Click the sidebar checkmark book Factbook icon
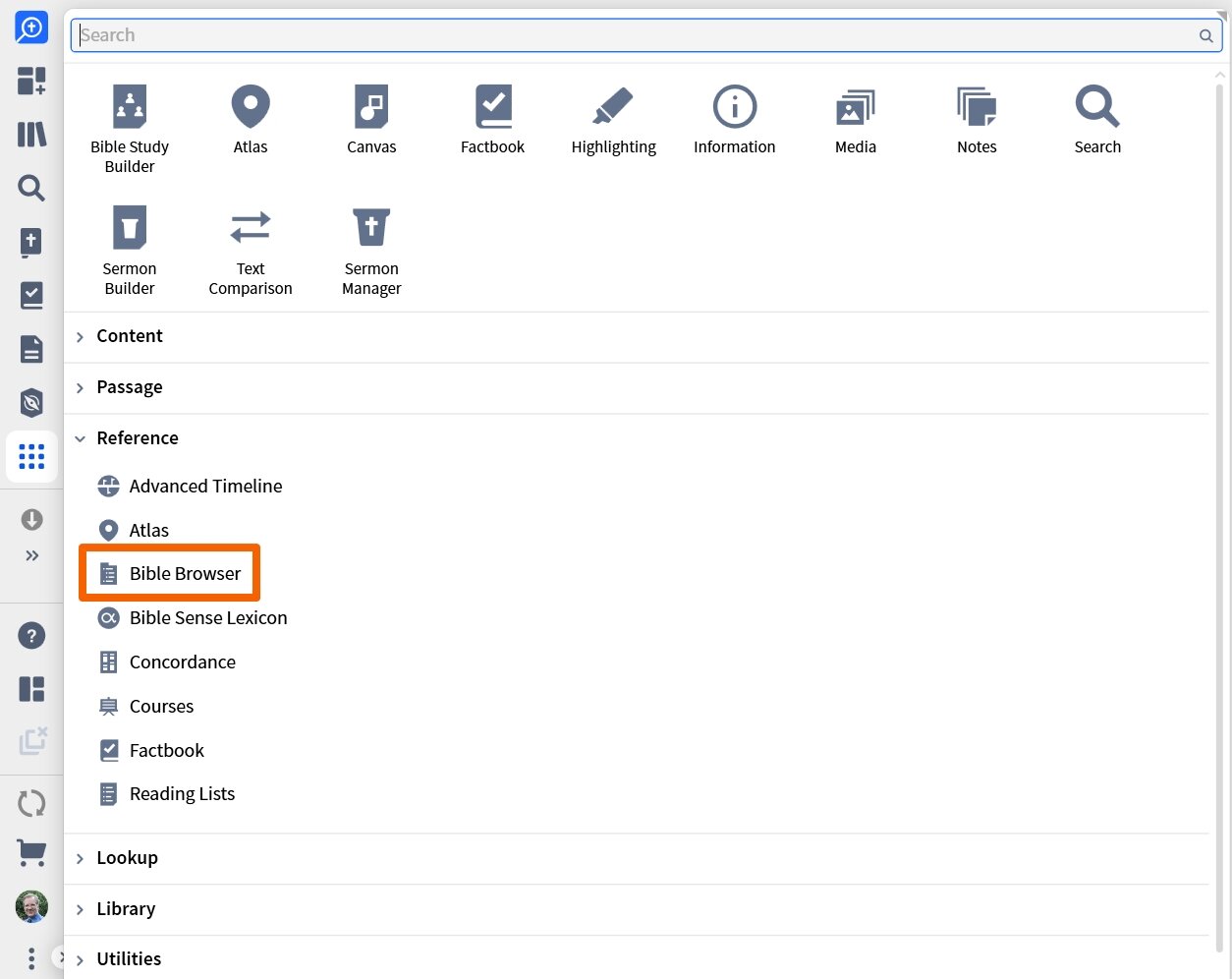Screen dimensions: 1232x979 (31, 295)
